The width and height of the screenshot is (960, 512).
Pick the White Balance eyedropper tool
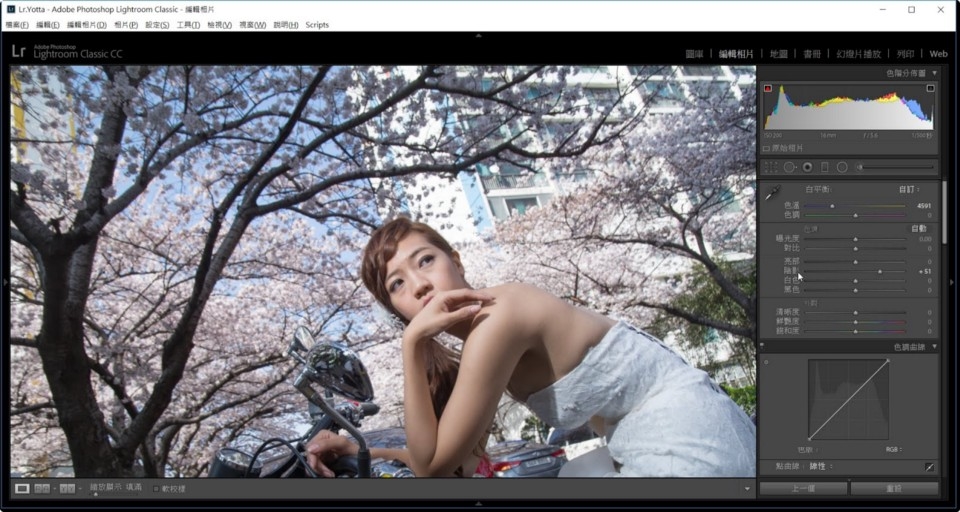(x=773, y=192)
